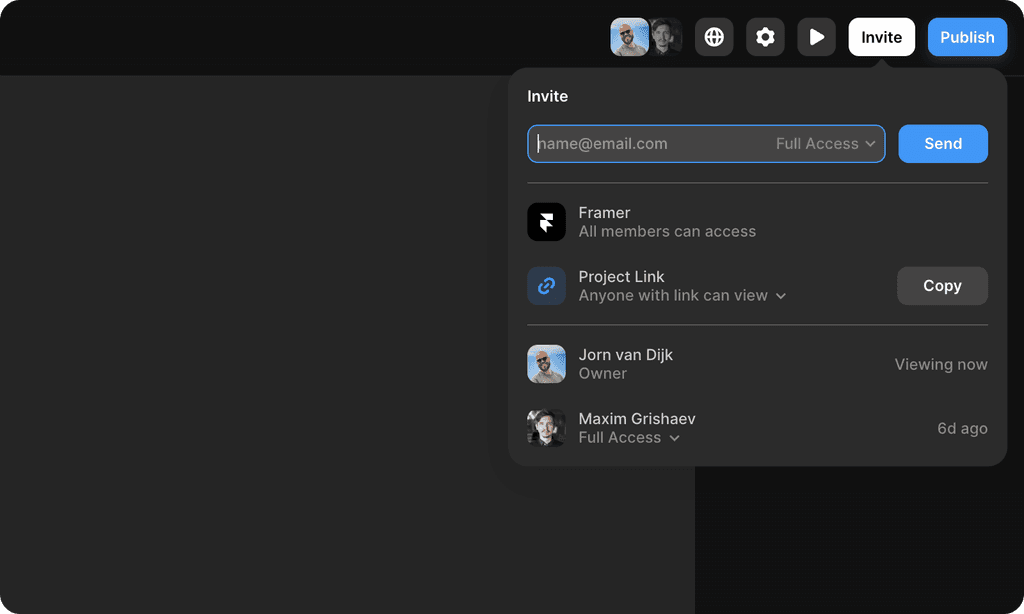The image size is (1024, 614).
Task: Click the preview play icon
Action: (816, 36)
